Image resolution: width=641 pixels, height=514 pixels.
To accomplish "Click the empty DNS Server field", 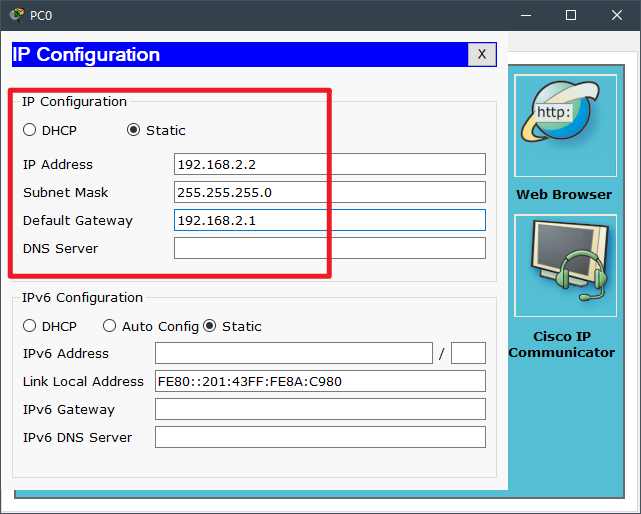I will tap(329, 248).
